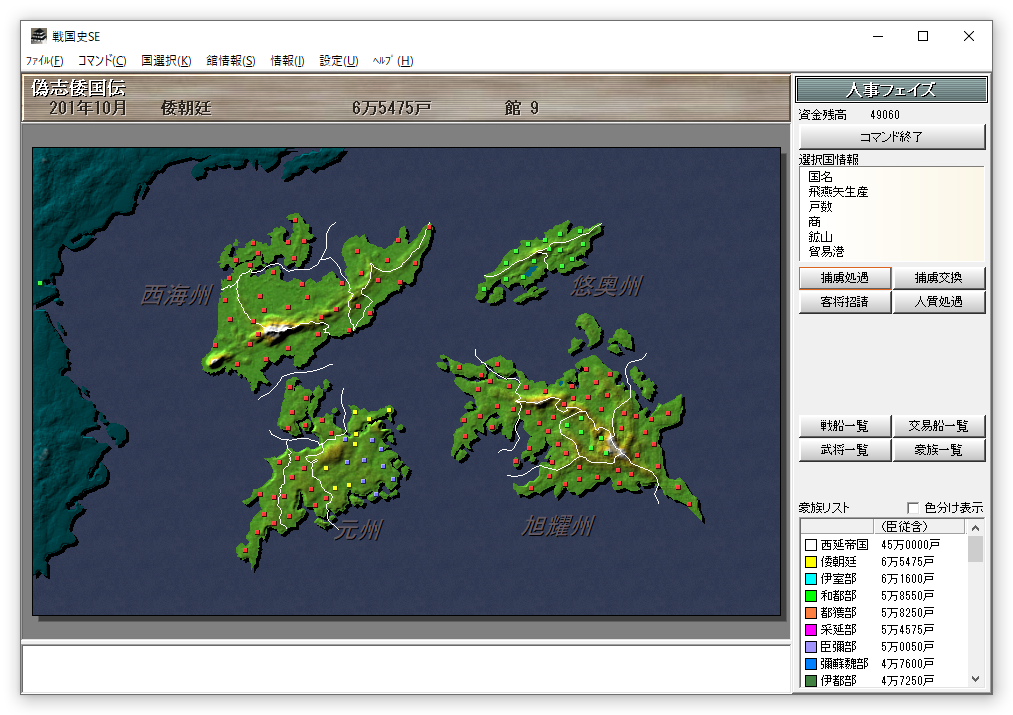Open the 国選択(K) menu
The image size is (1013, 715).
click(x=166, y=61)
